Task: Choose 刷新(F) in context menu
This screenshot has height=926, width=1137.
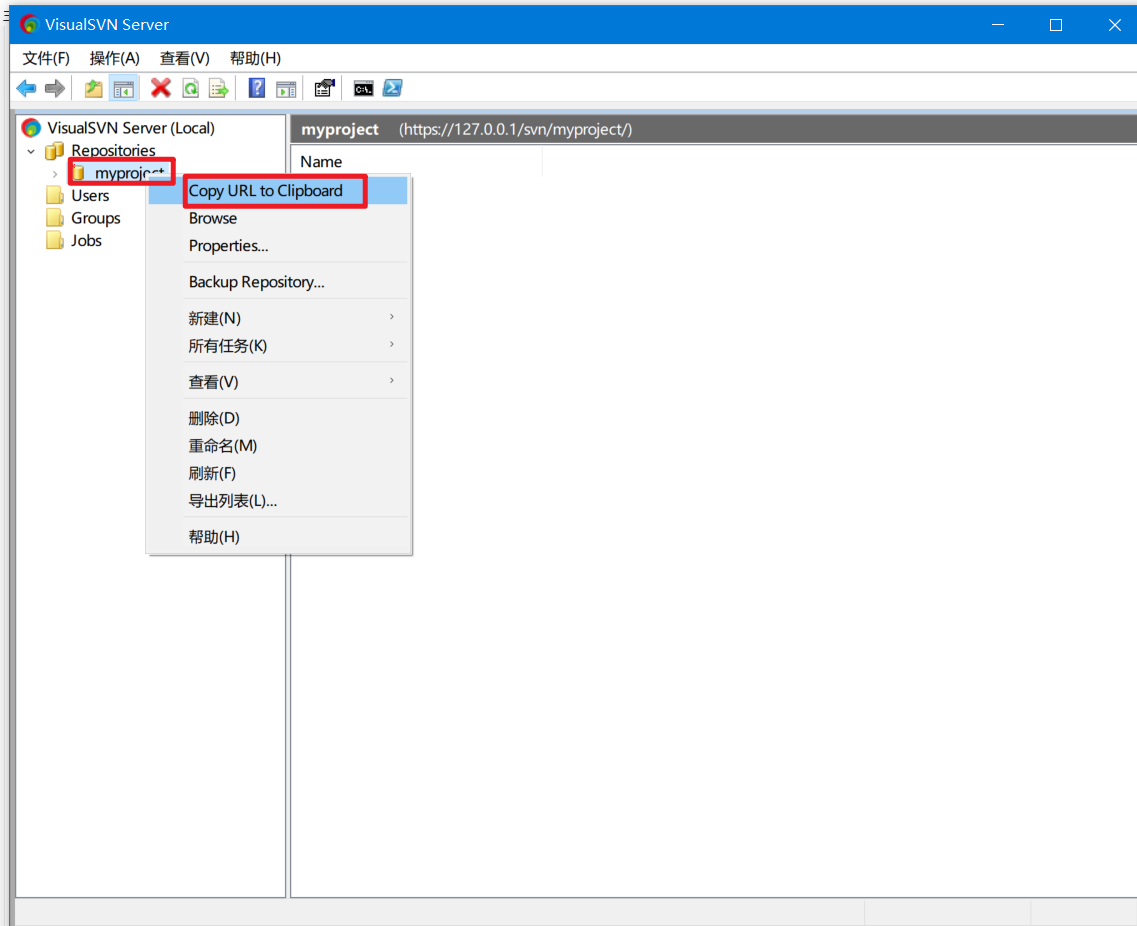Action: tap(278, 474)
